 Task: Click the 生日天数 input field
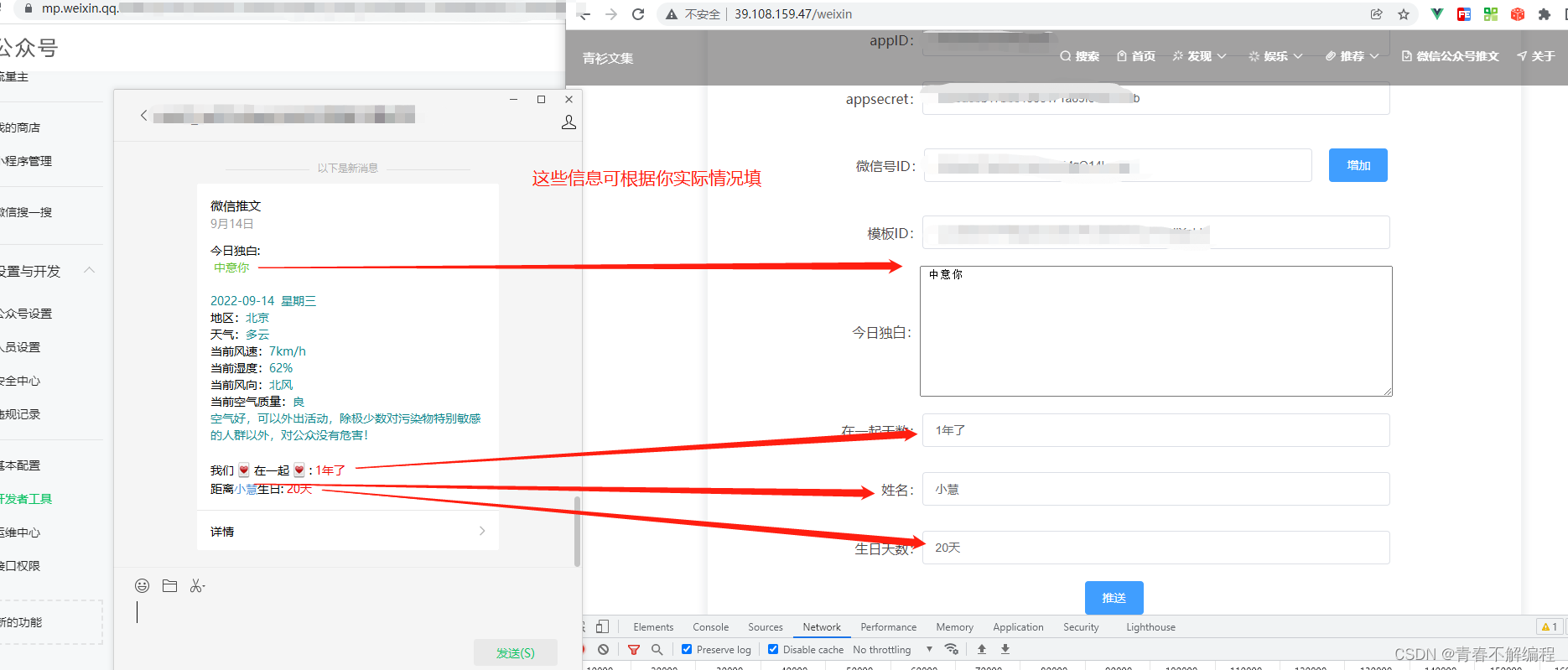pyautogui.click(x=1155, y=548)
